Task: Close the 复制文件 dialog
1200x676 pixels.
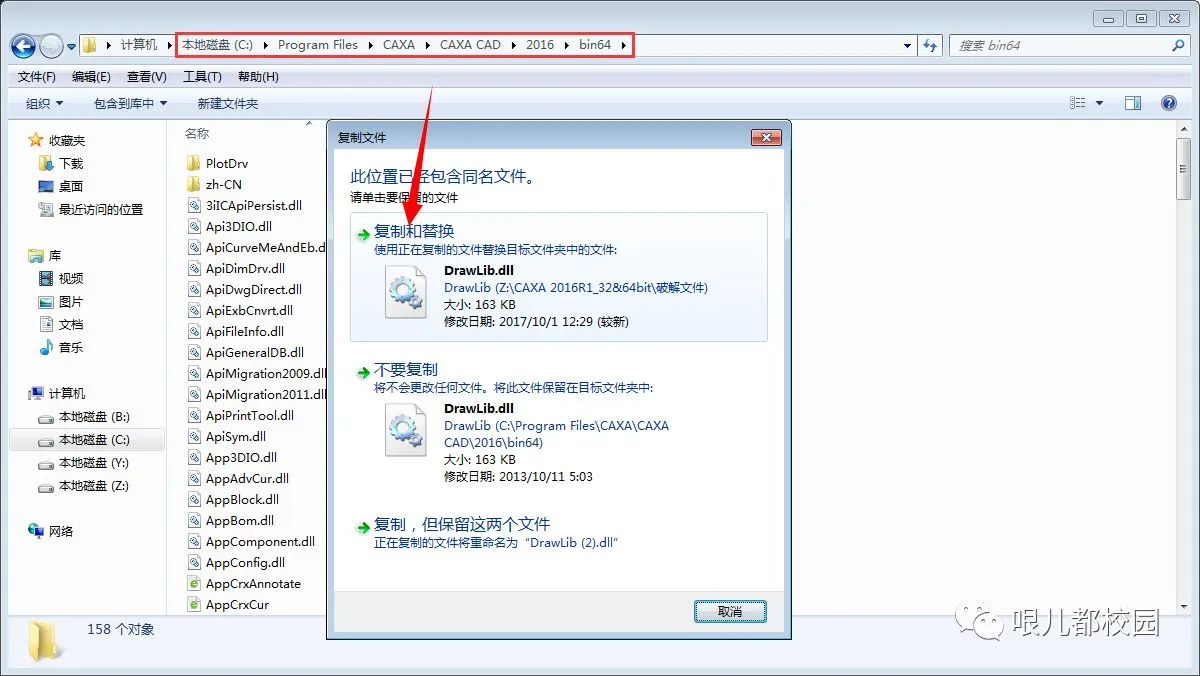Action: pos(766,137)
